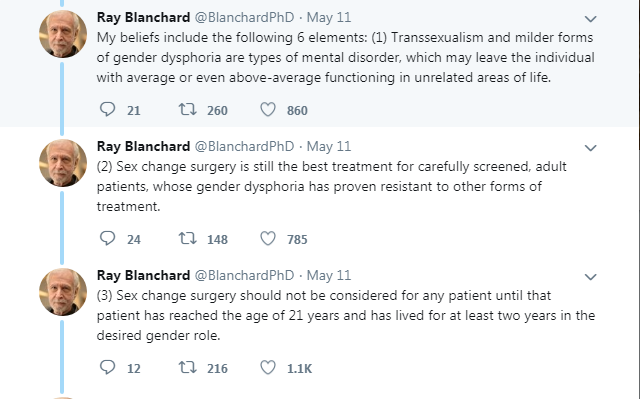Expand the chevron menu on tweet (2)
Screen dimensions: 640x399
click(x=591, y=148)
